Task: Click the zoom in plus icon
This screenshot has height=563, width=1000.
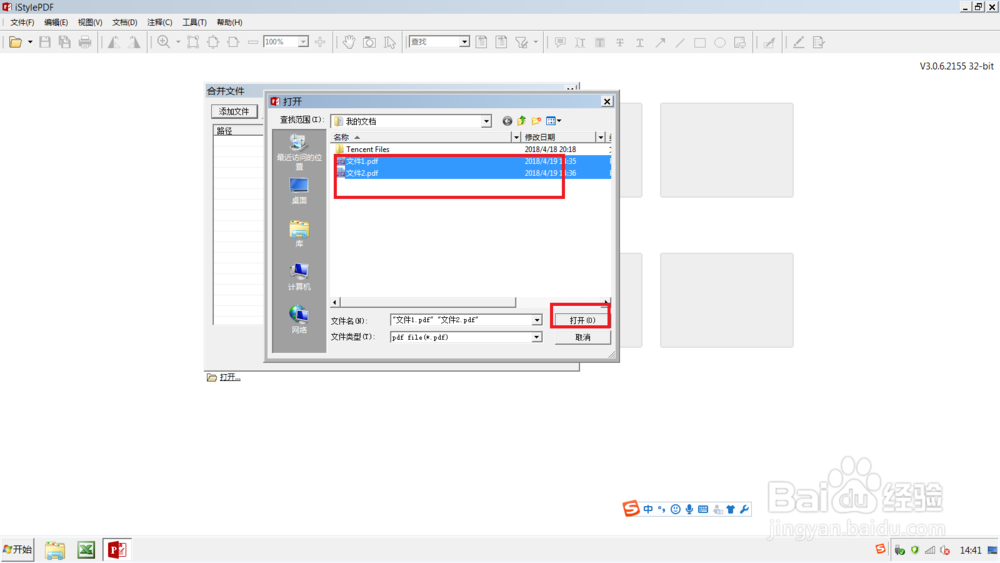Action: pos(320,43)
